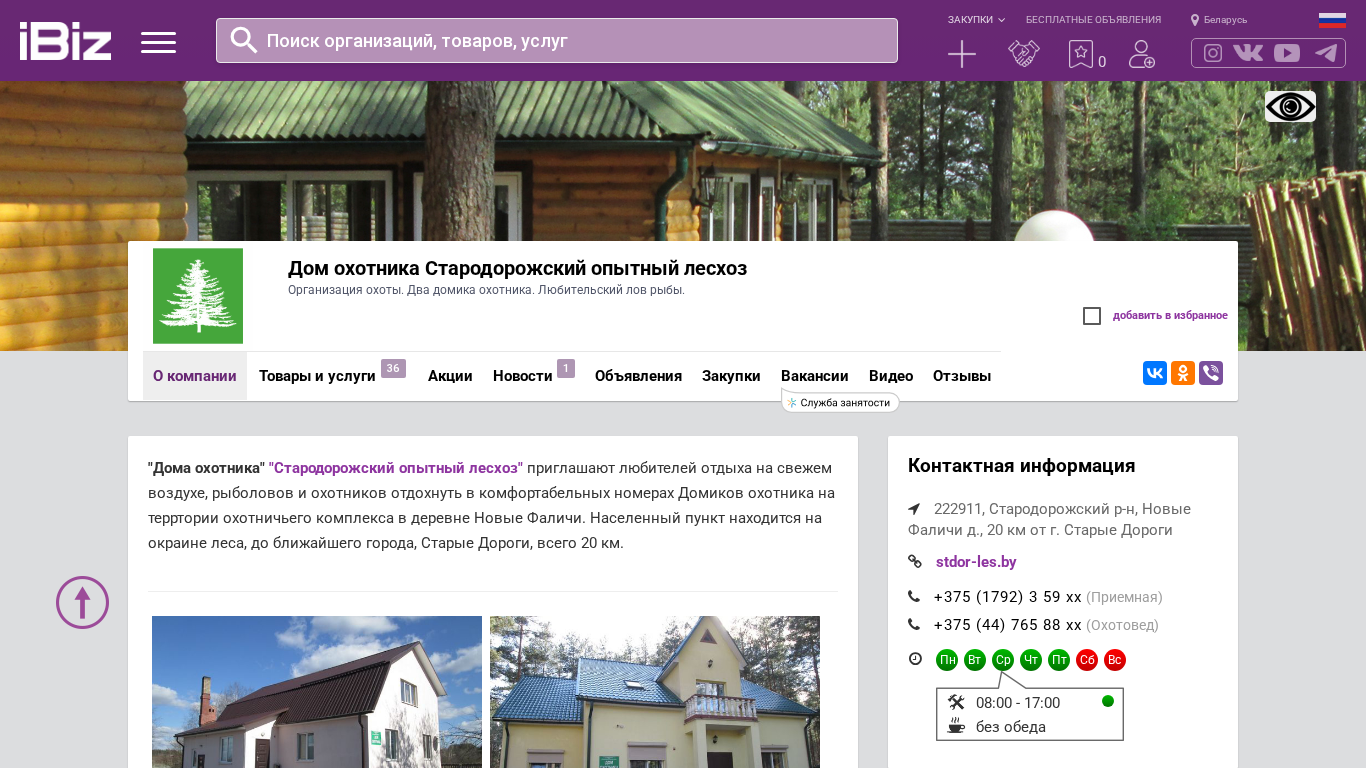Open the О компании tab
1366x768 pixels.
pos(195,376)
